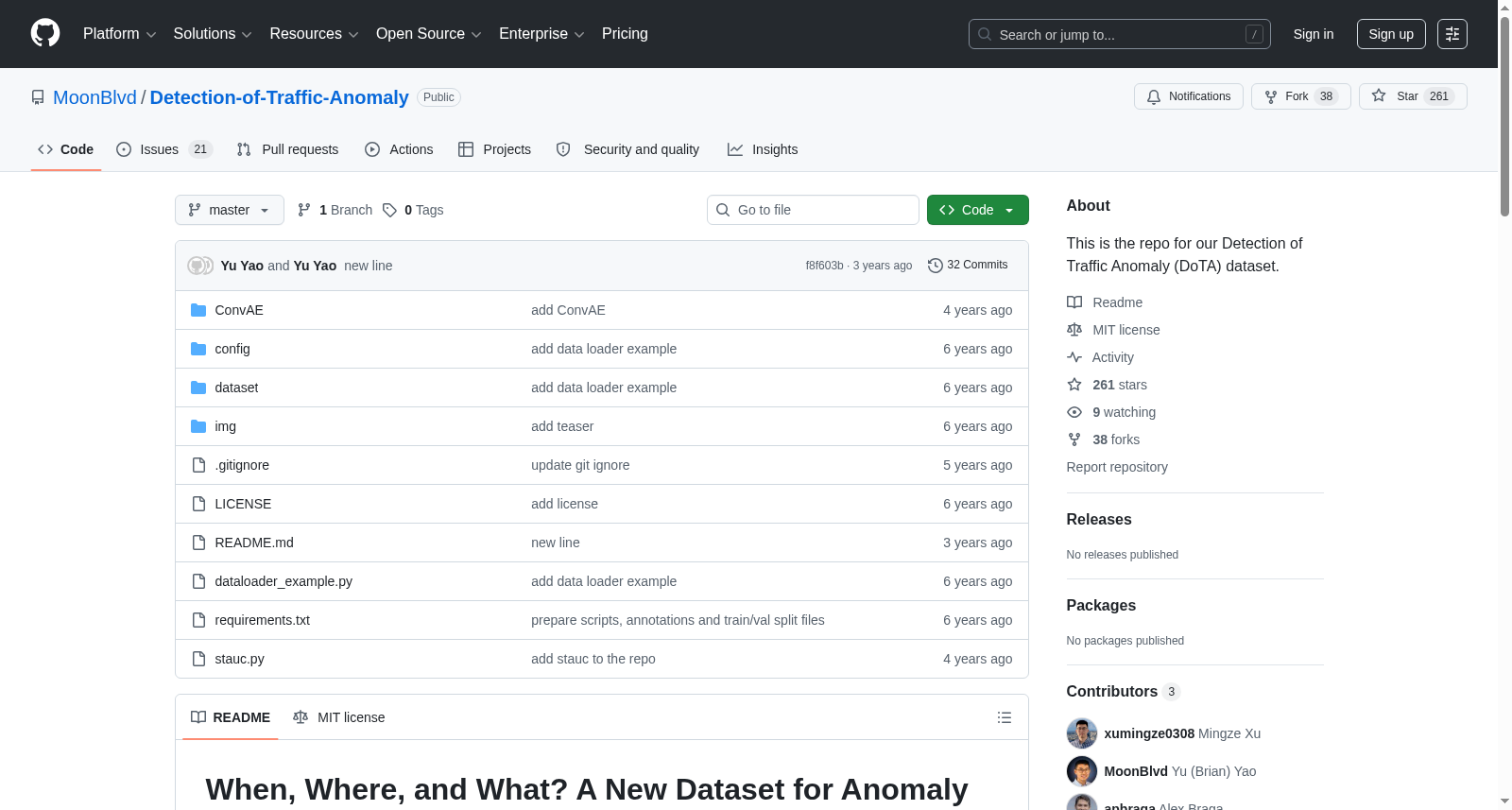Click the branch icon beside 1 Branch
Screen dimensions: 1512x810
click(304, 210)
